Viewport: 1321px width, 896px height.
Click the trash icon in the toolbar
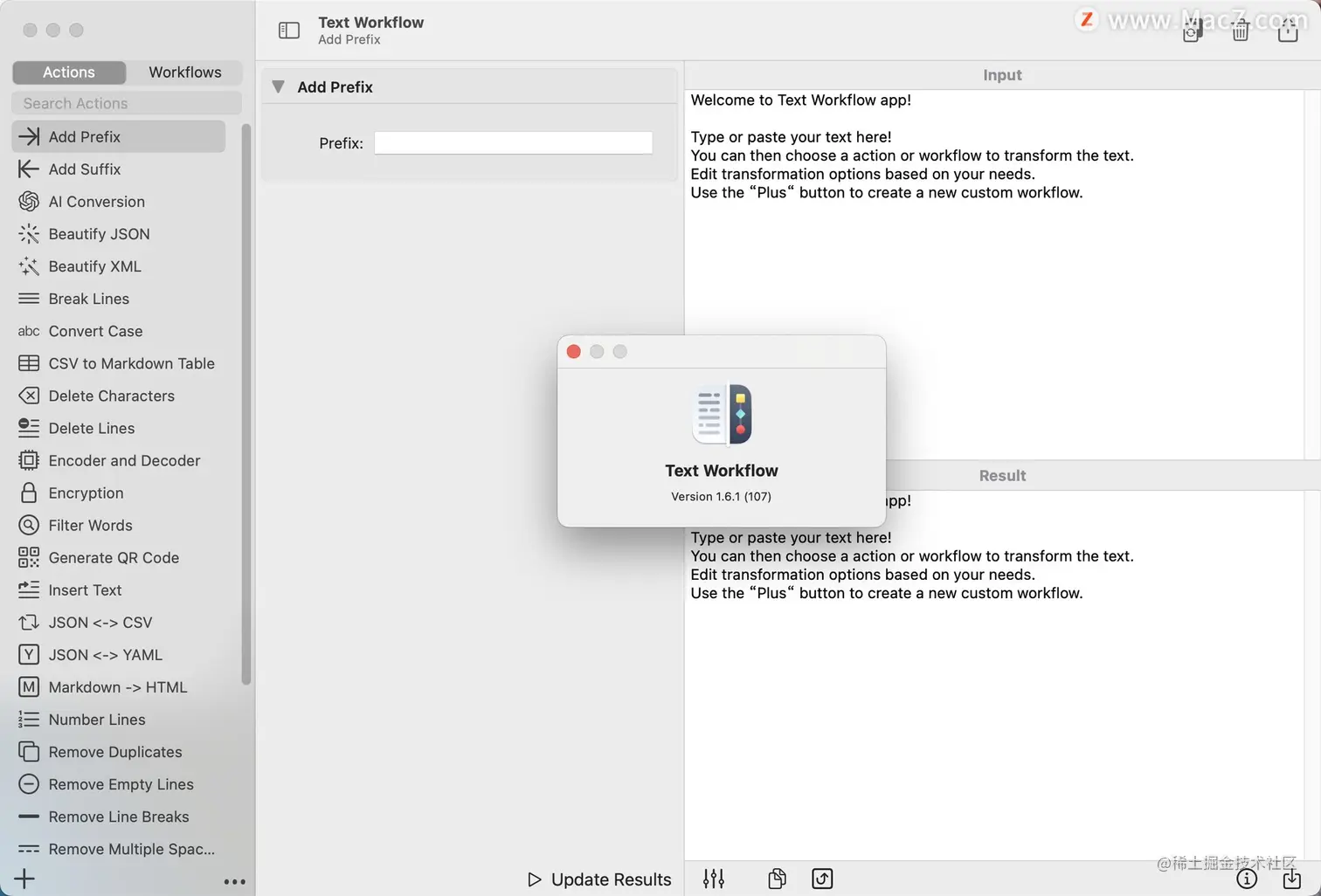coord(1241,32)
